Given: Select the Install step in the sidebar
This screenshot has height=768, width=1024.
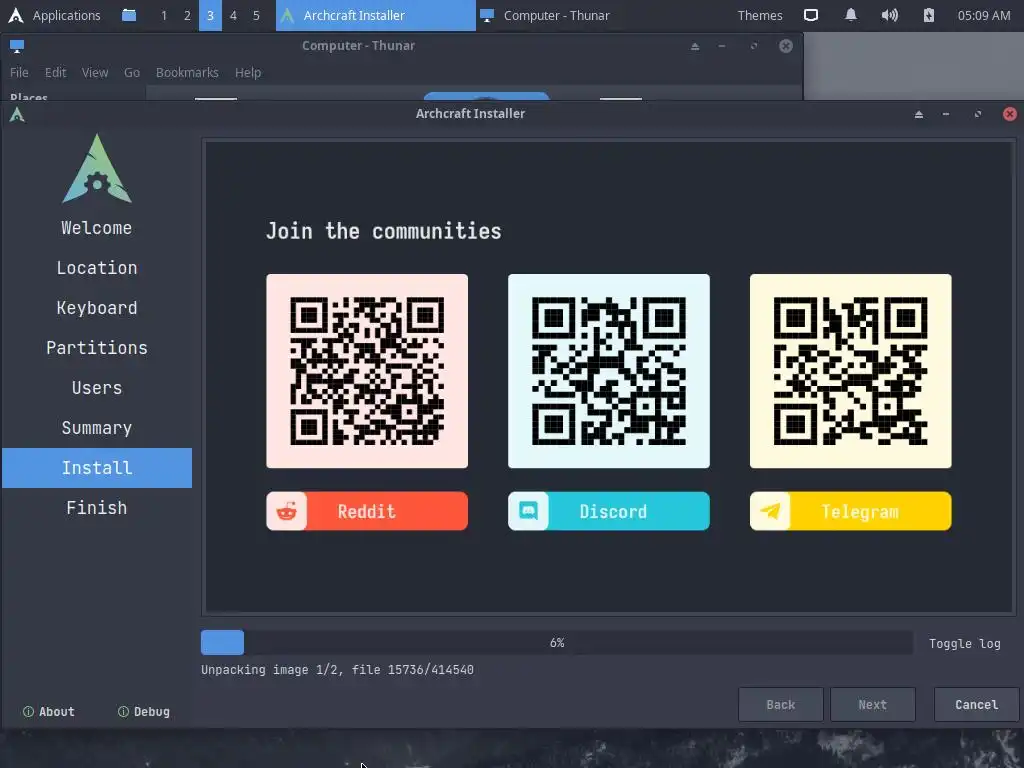Looking at the screenshot, I should [97, 468].
